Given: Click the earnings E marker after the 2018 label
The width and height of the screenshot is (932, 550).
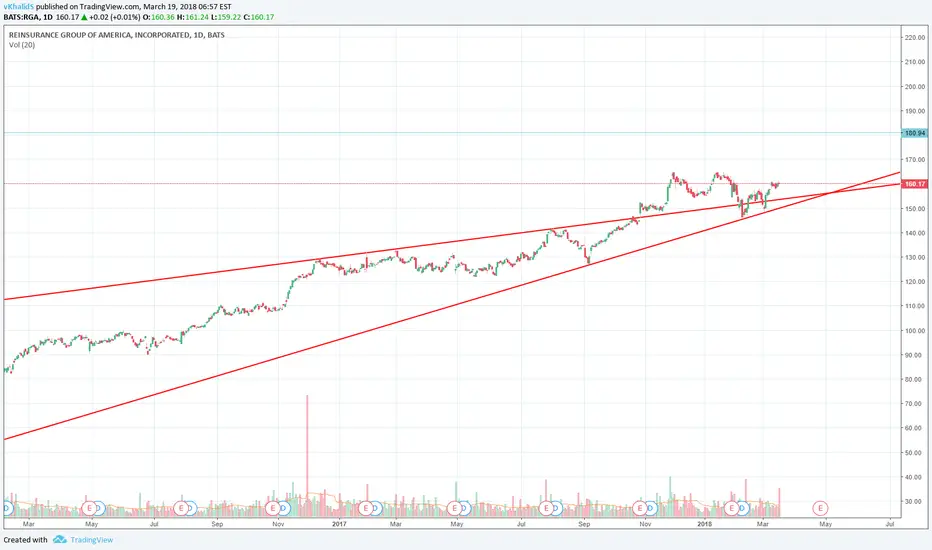Looking at the screenshot, I should [x=731, y=508].
